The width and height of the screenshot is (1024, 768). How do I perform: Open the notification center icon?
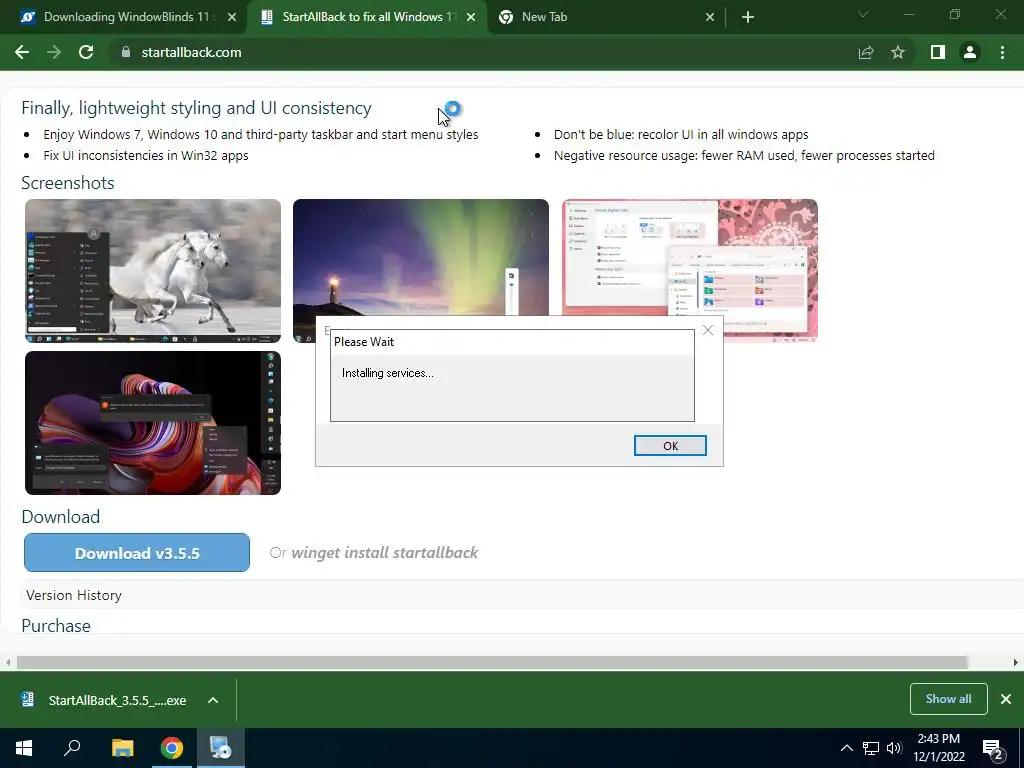tap(993, 749)
